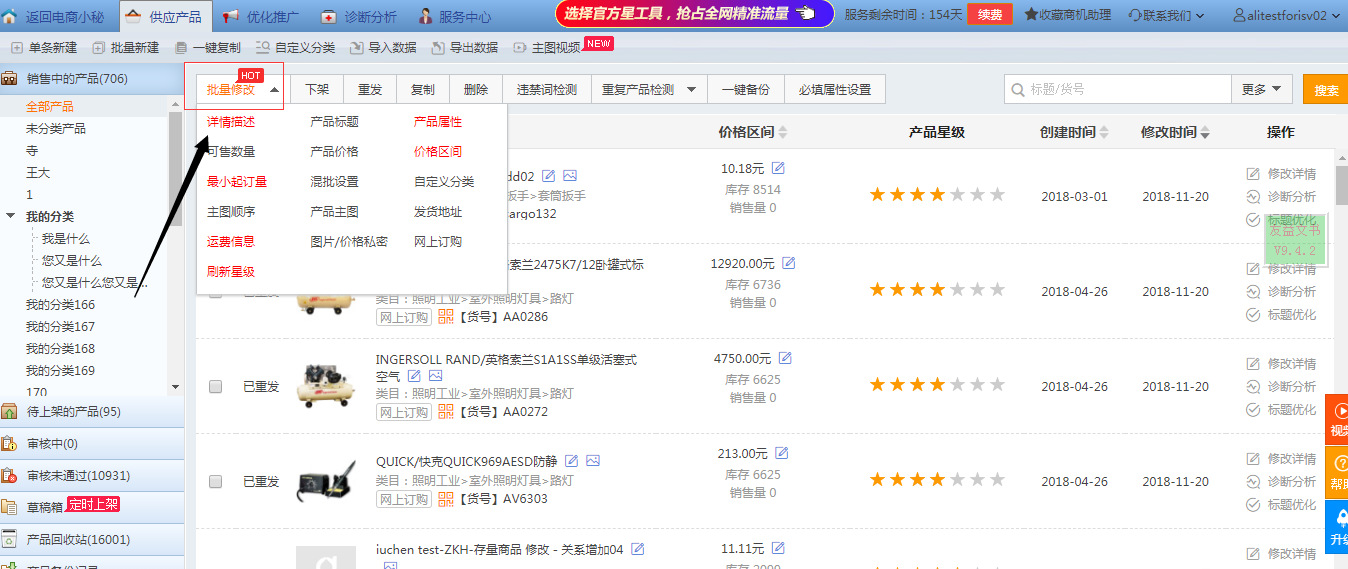Click the QR code icon beside AA0286
This screenshot has height=569, width=1348.
coord(446,316)
